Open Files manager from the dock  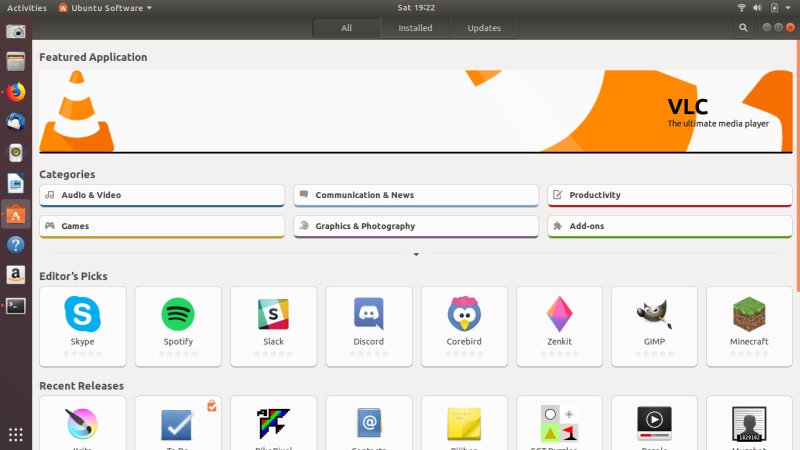coord(16,62)
